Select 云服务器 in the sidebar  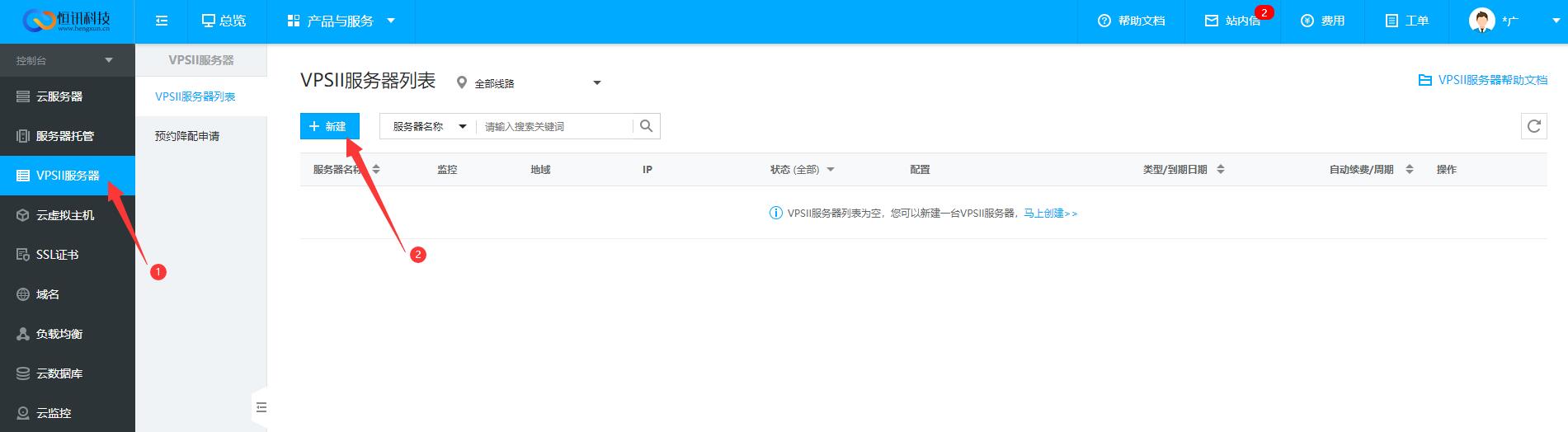(59, 96)
